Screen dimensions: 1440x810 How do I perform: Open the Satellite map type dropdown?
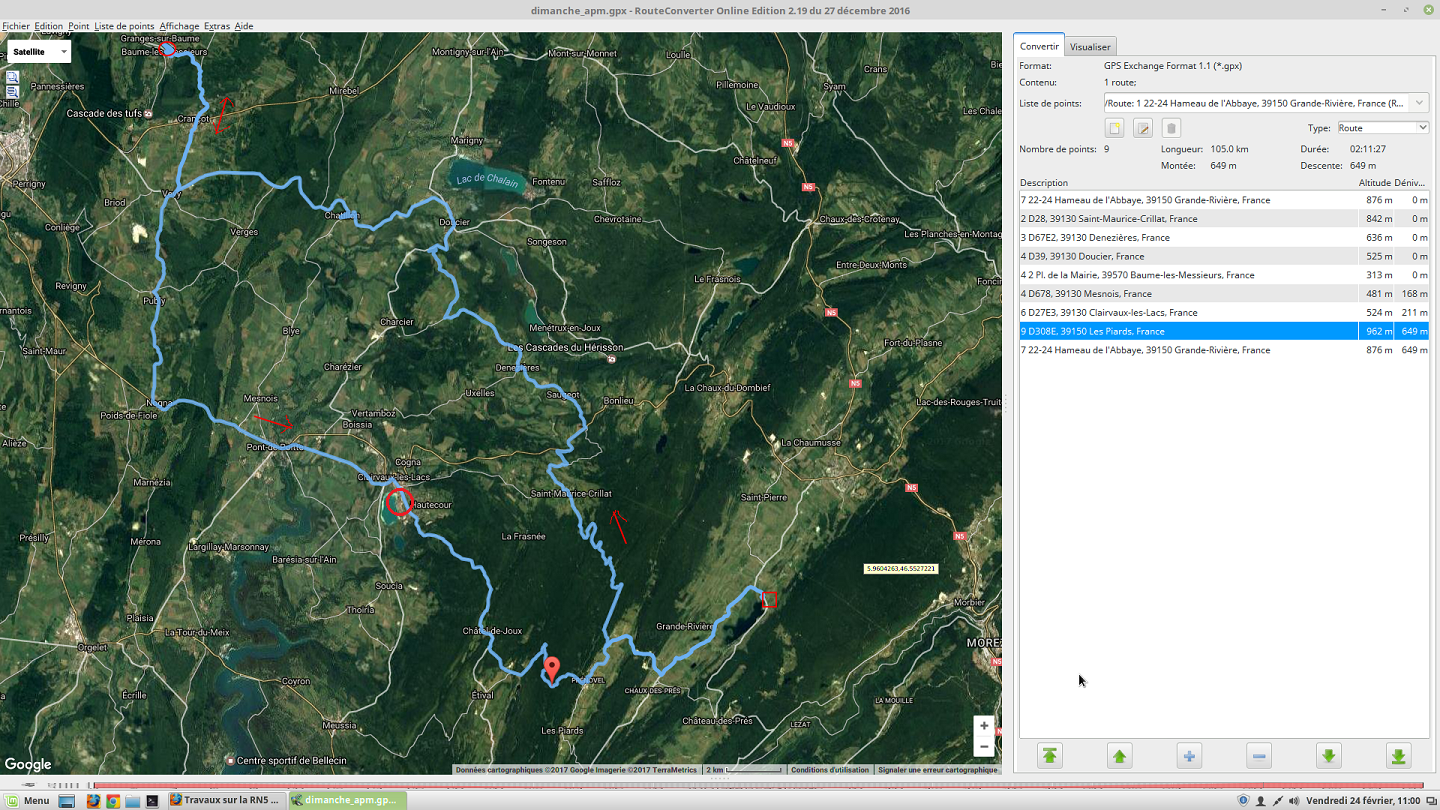click(x=40, y=51)
